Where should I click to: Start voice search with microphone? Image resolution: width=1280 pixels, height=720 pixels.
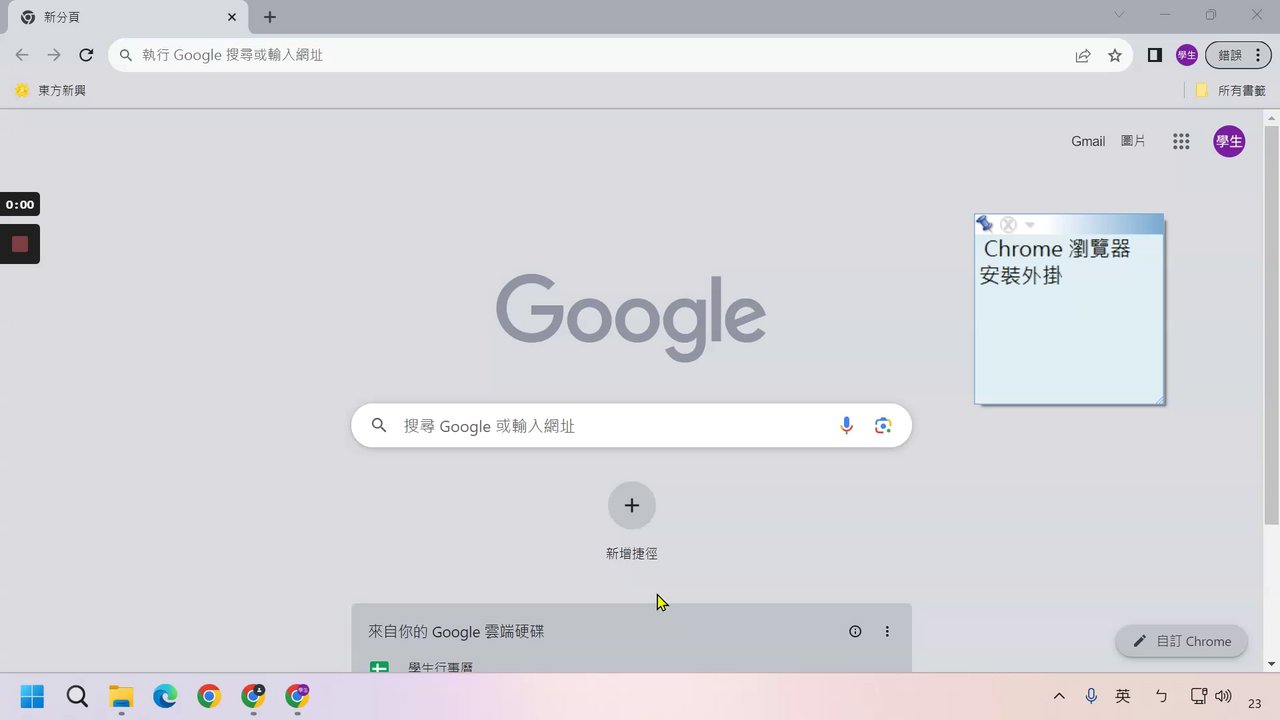coord(846,426)
